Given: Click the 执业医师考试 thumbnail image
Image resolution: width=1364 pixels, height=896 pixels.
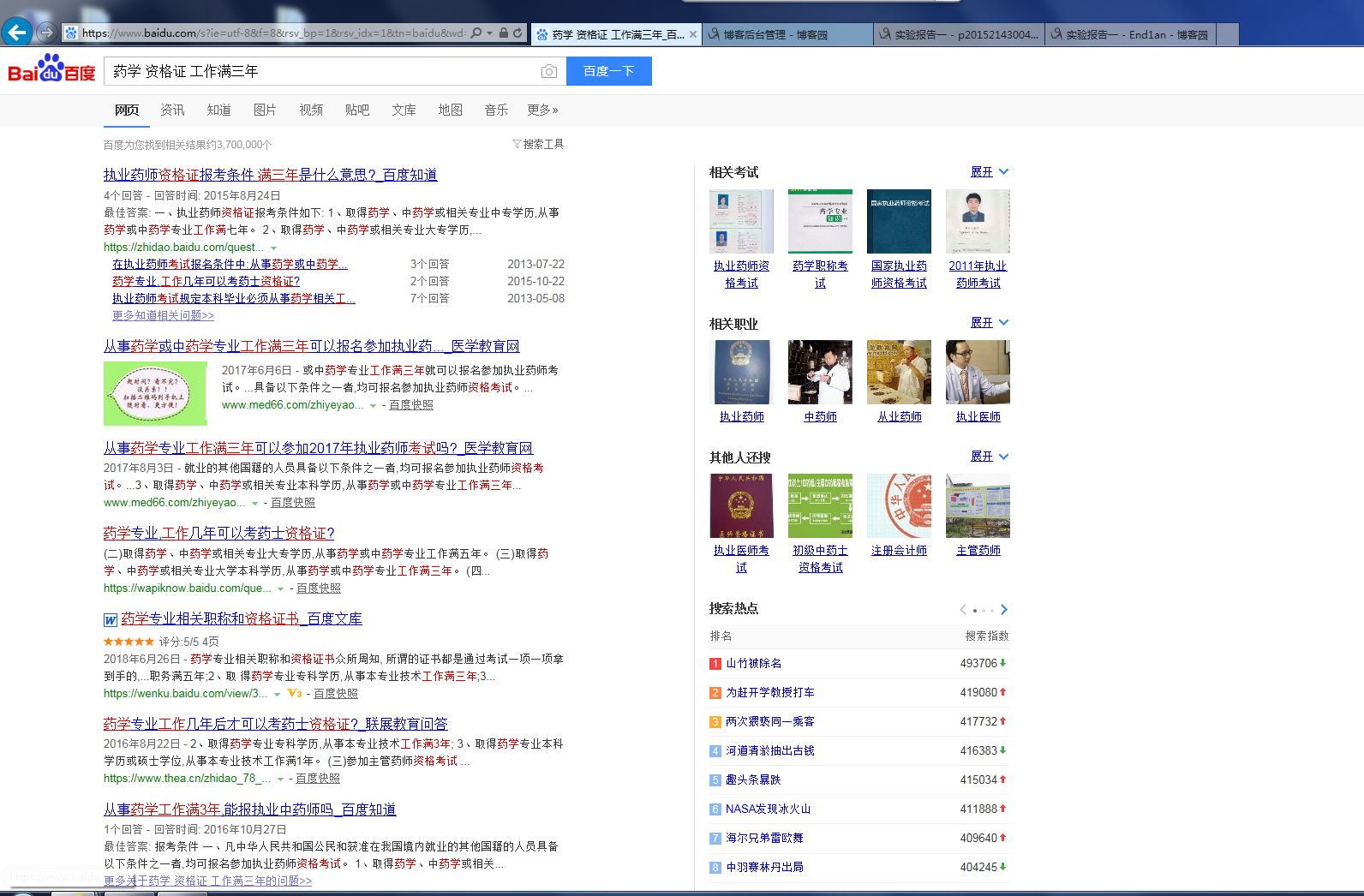Looking at the screenshot, I should point(741,505).
